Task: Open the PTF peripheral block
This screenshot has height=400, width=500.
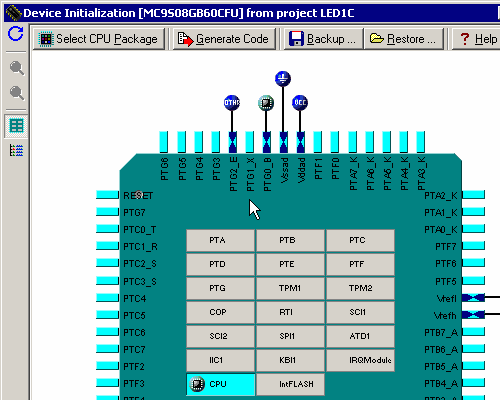Action: coord(360,264)
